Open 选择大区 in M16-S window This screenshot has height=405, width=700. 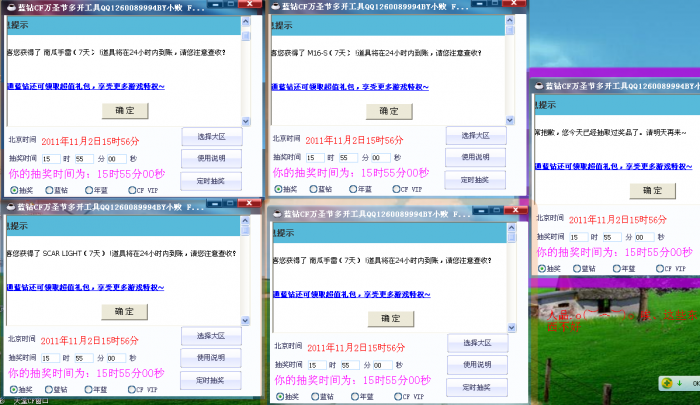[x=476, y=135]
